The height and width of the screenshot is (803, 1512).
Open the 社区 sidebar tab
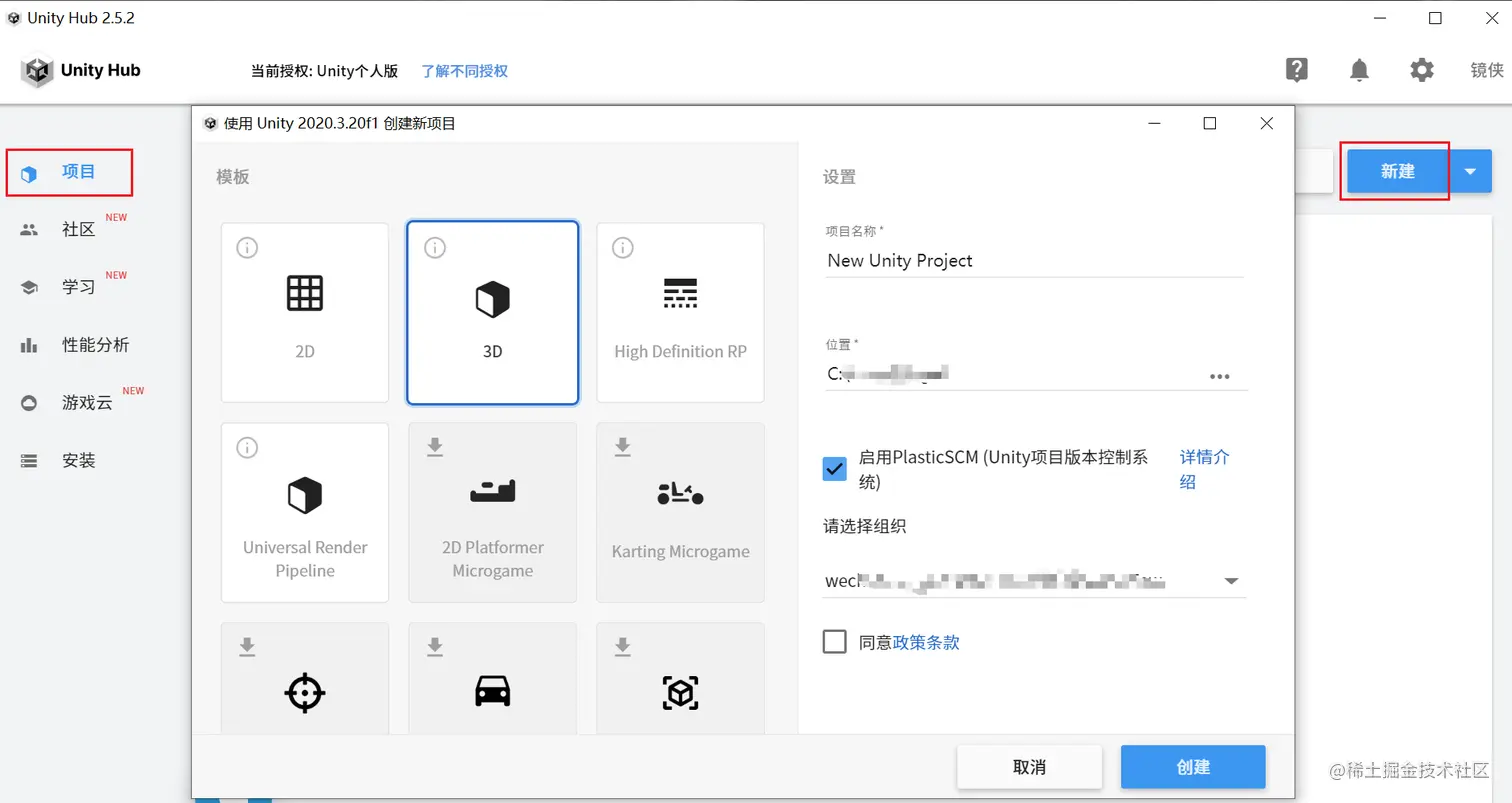pos(78,229)
